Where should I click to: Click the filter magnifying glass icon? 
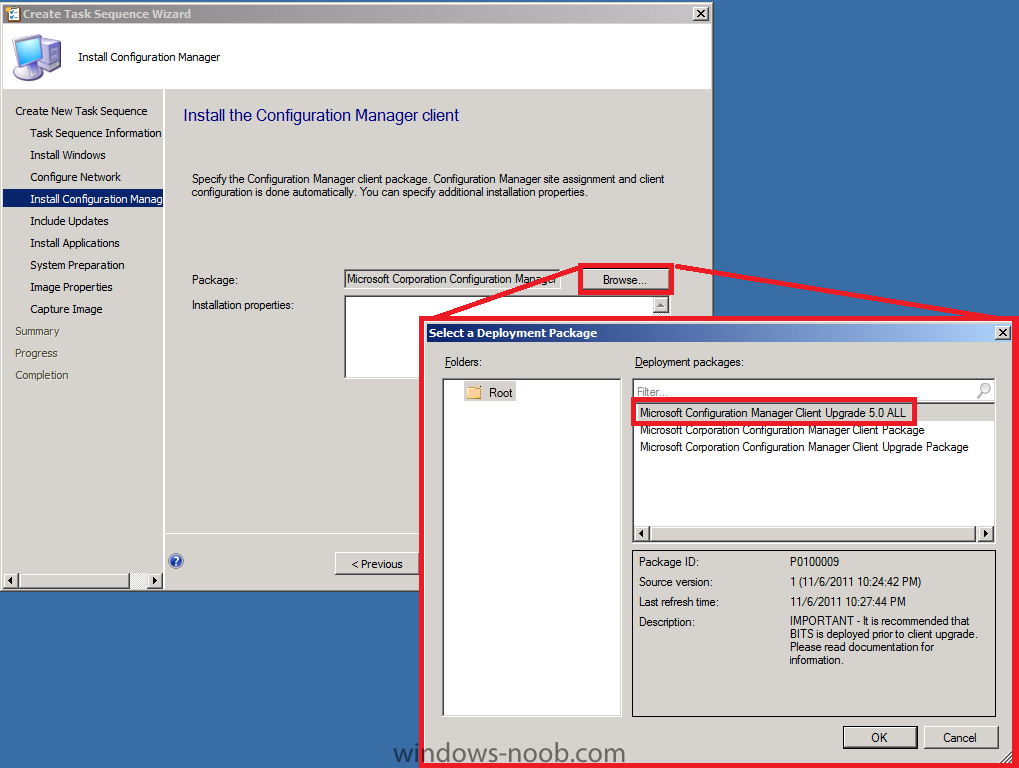(984, 390)
